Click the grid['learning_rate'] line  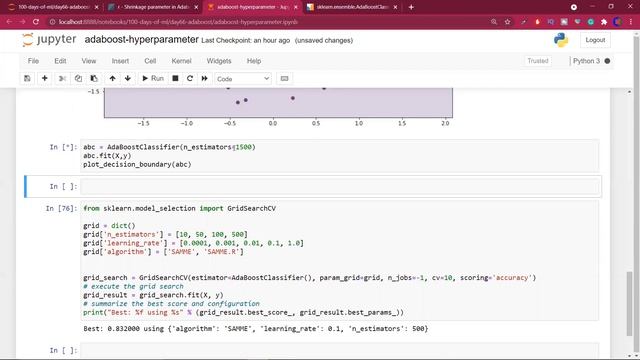[193, 243]
